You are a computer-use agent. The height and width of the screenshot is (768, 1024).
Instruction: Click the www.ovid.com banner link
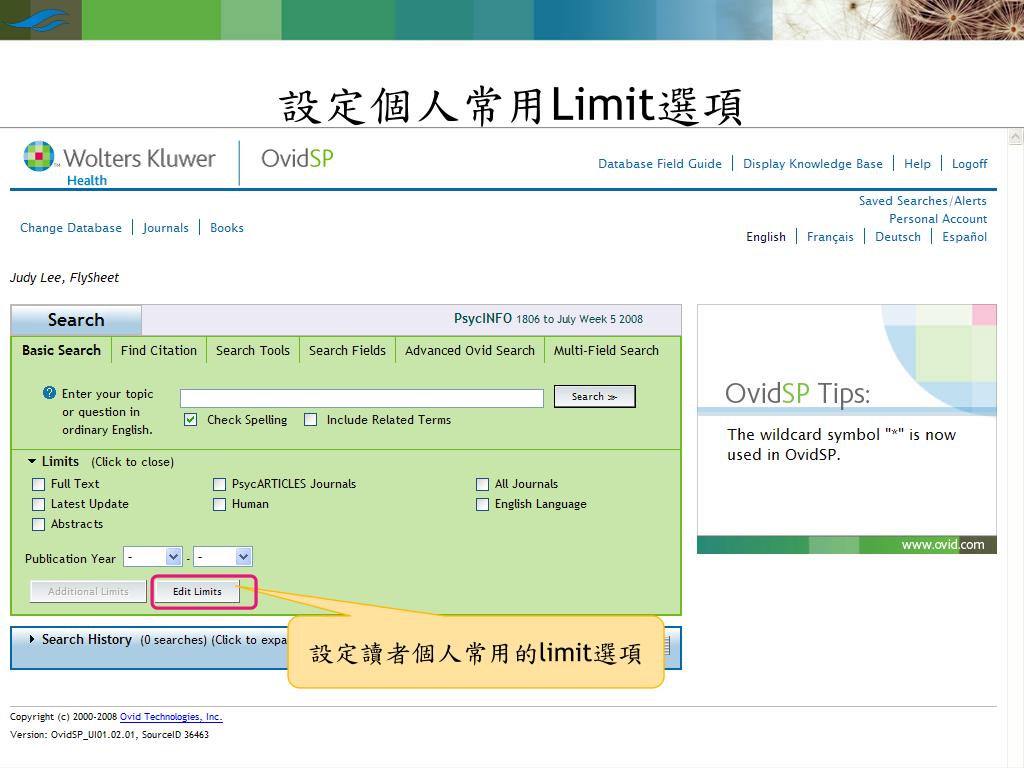942,545
